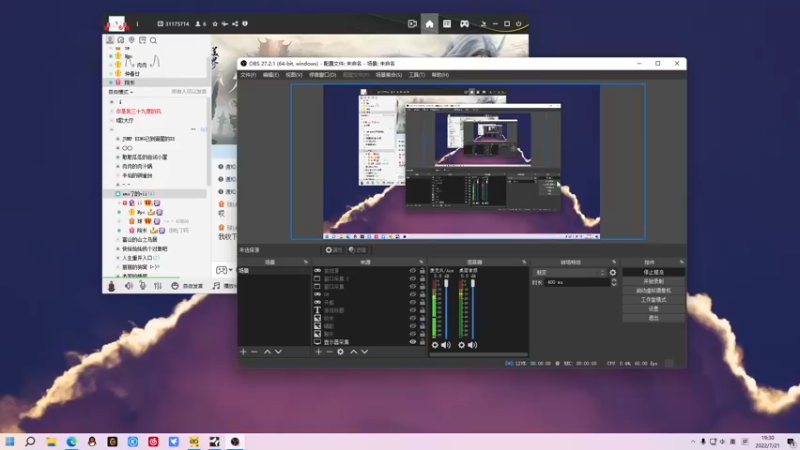Open transition properties gear next to 渐变
The image size is (800, 450).
pyautogui.click(x=613, y=272)
